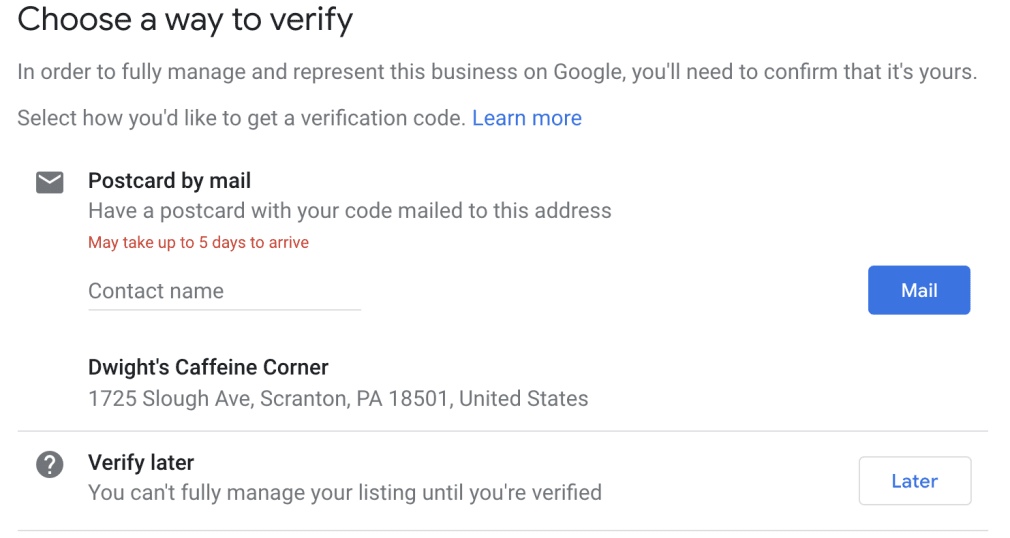The width and height of the screenshot is (1010, 538).
Task: Click the Verify later heading
Action: coord(141,463)
